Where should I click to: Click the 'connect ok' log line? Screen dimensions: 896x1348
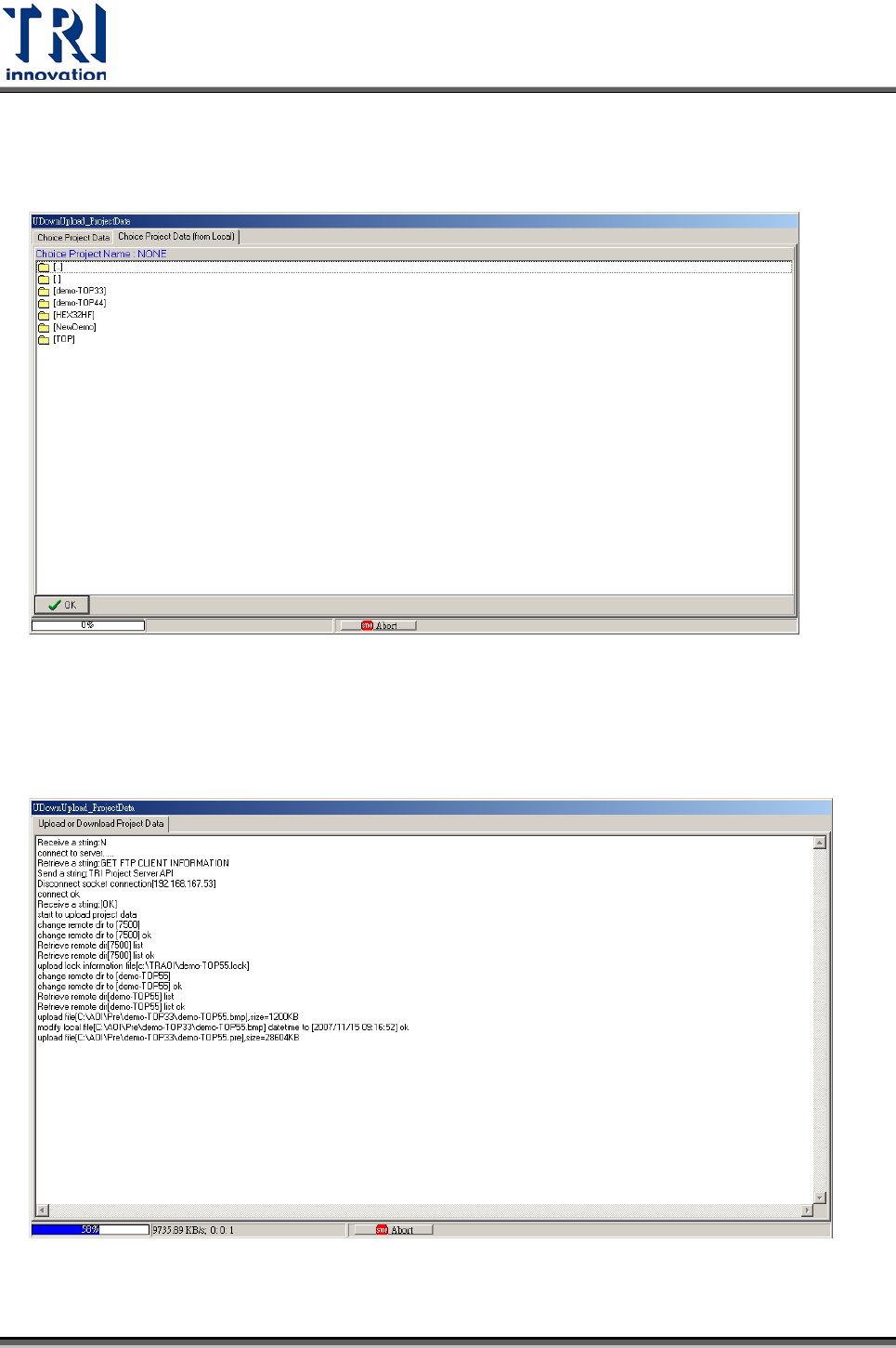[x=58, y=894]
